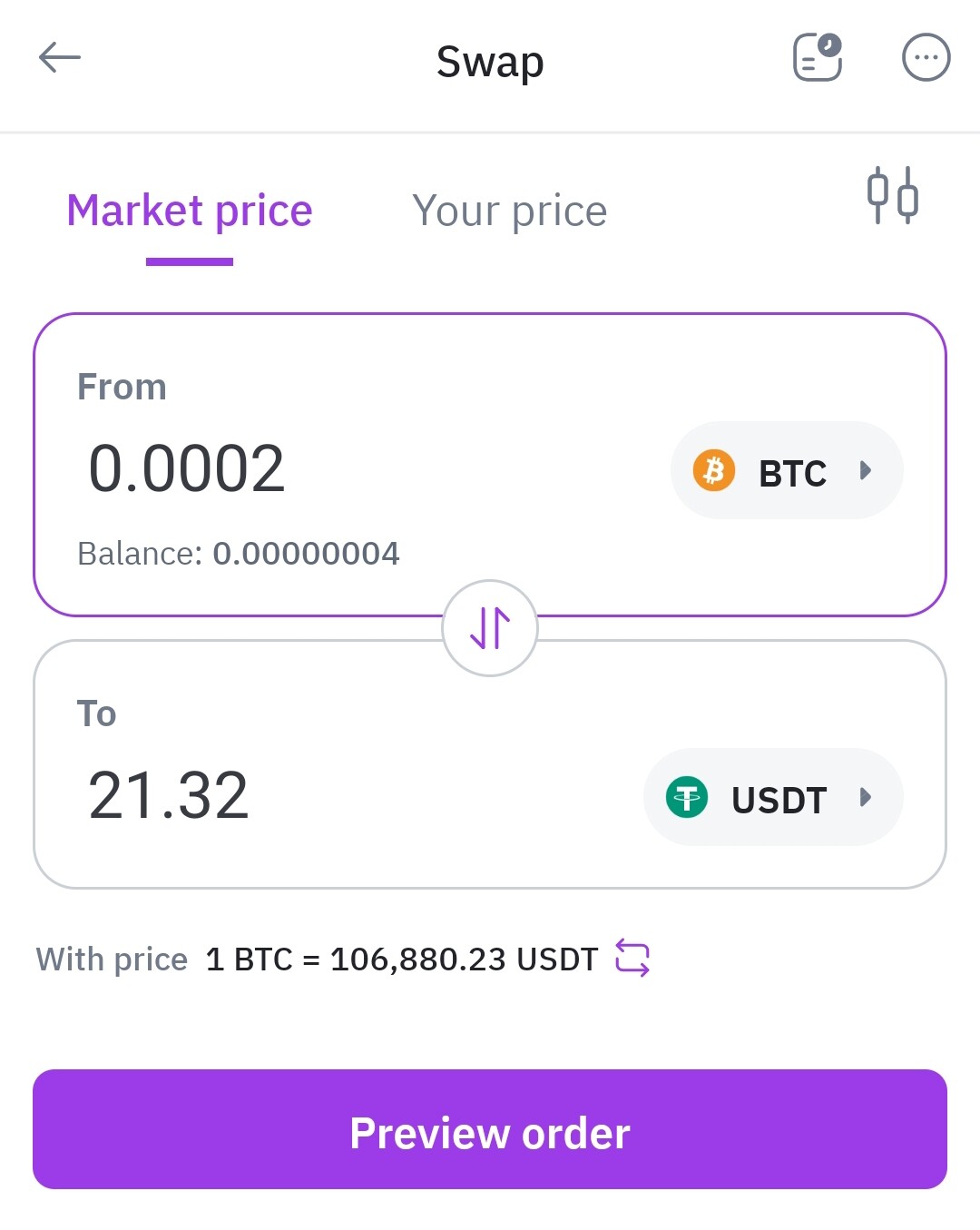
Task: Expand the BTC currency selector arrow
Action: coord(866,470)
